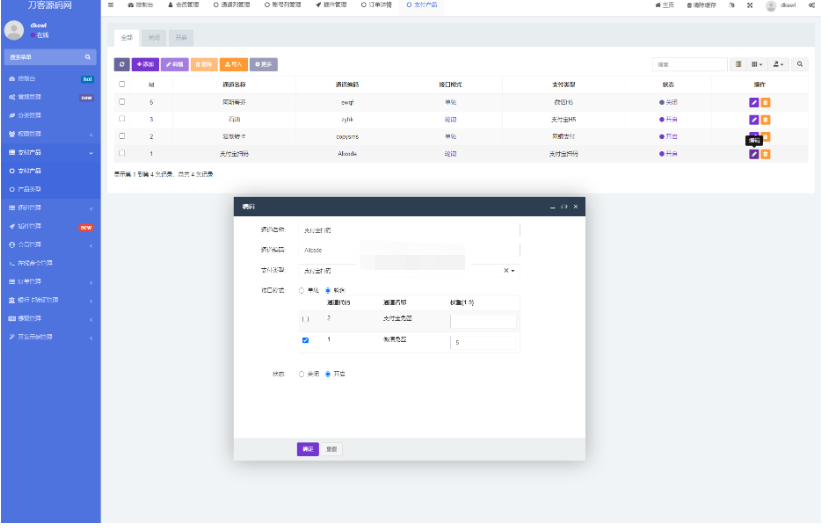Screen dimensions: 826x528
Task: Click the refresh icon button above the table
Action: tap(121, 64)
